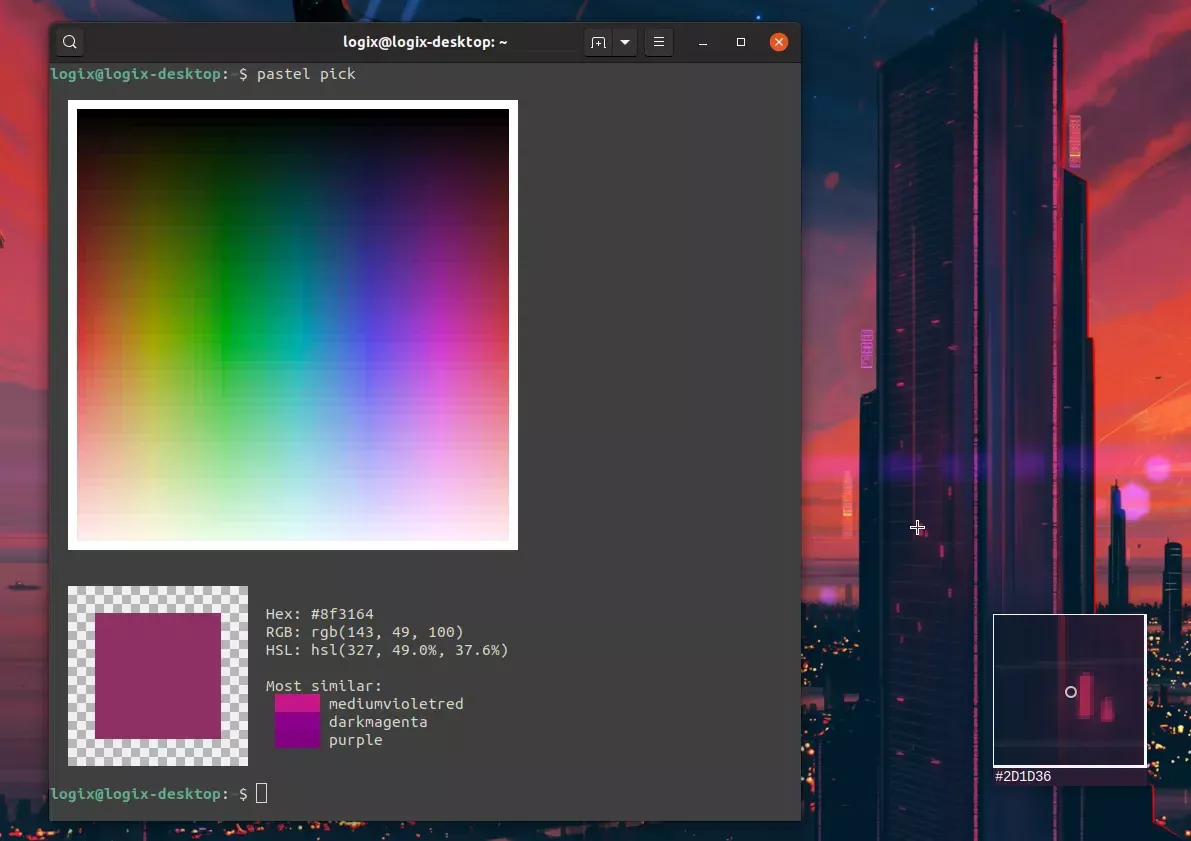Image resolution: width=1191 pixels, height=841 pixels.
Task: Click the HSL value line
Action: click(x=387, y=650)
